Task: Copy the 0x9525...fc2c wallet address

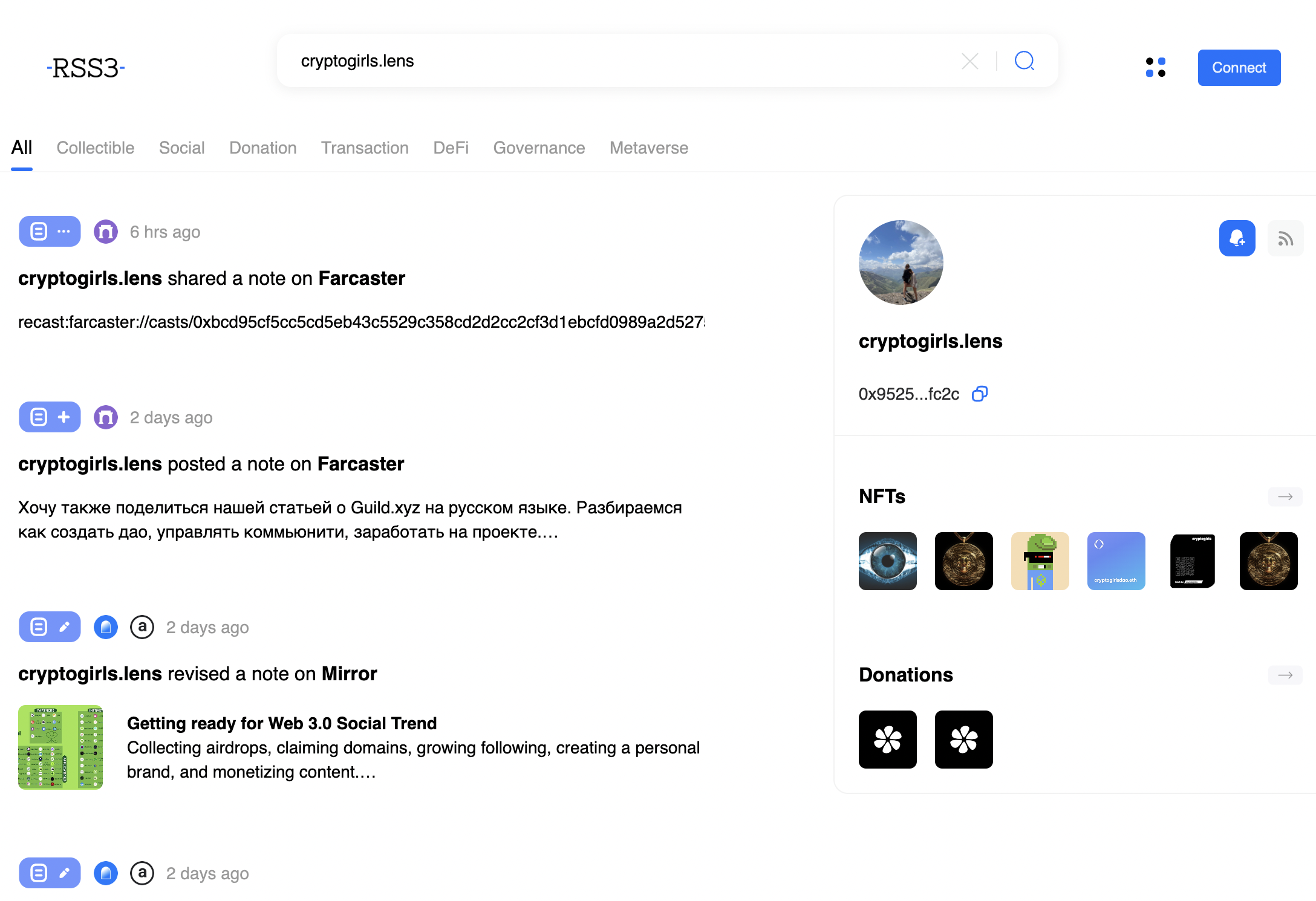Action: tap(979, 394)
